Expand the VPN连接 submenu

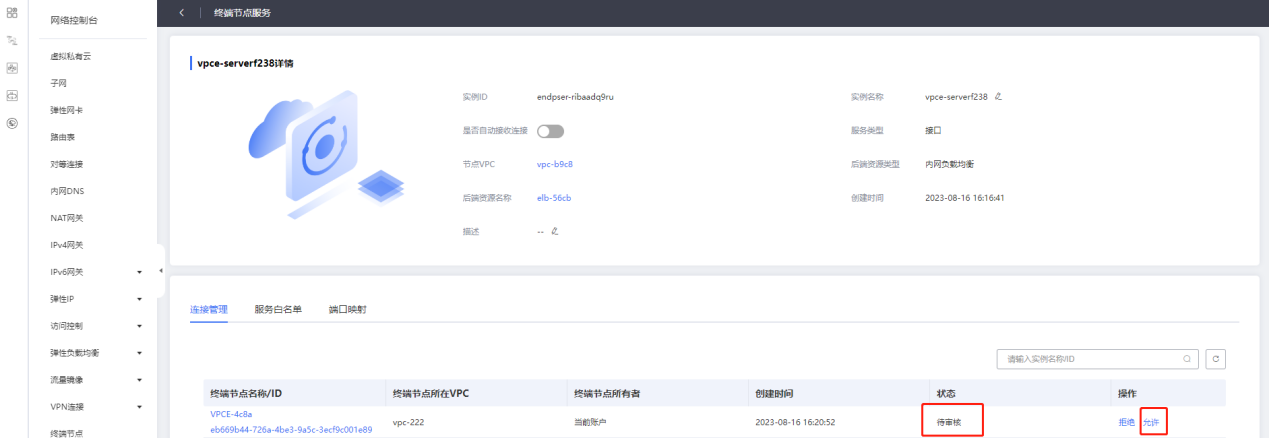pos(139,407)
